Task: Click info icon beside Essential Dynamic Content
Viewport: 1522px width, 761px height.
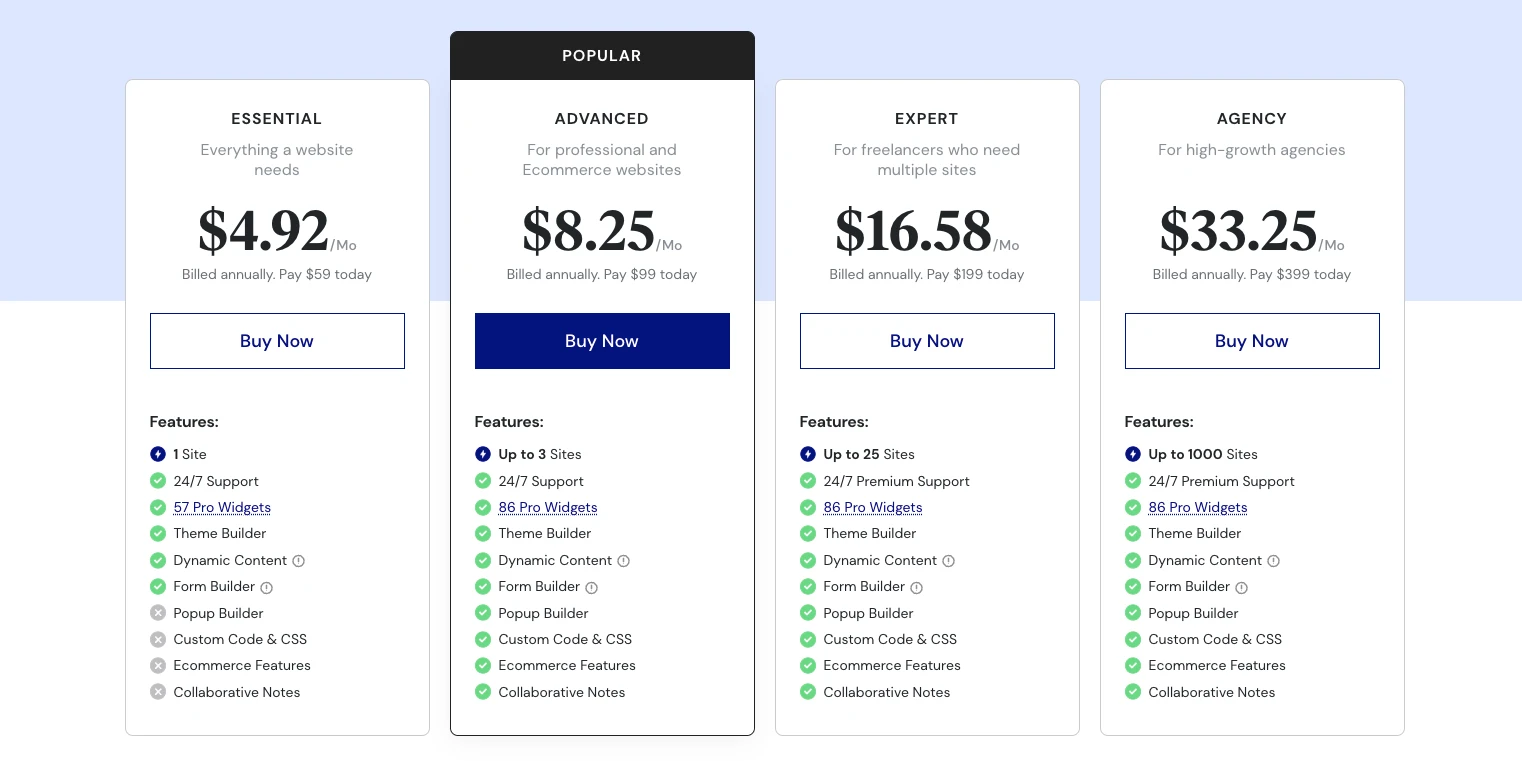Action: point(298,561)
